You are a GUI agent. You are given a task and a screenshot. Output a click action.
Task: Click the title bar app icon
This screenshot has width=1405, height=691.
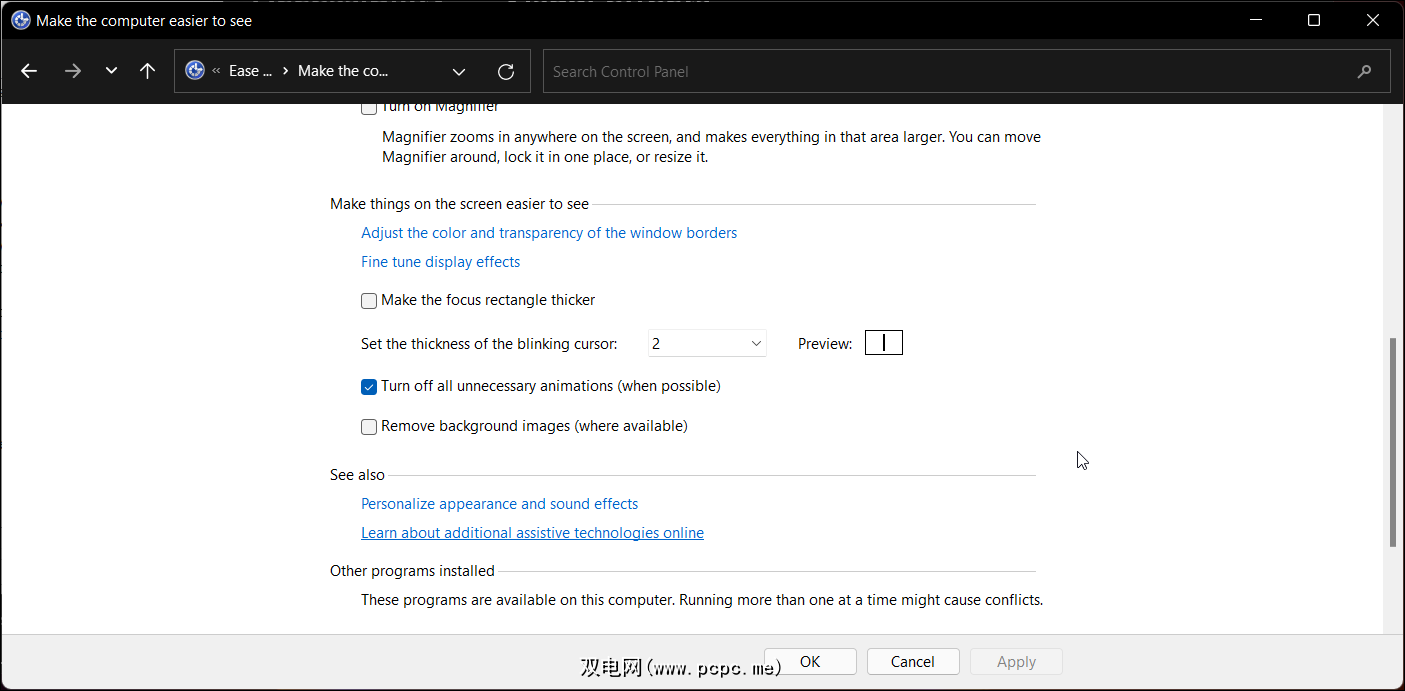pos(20,20)
